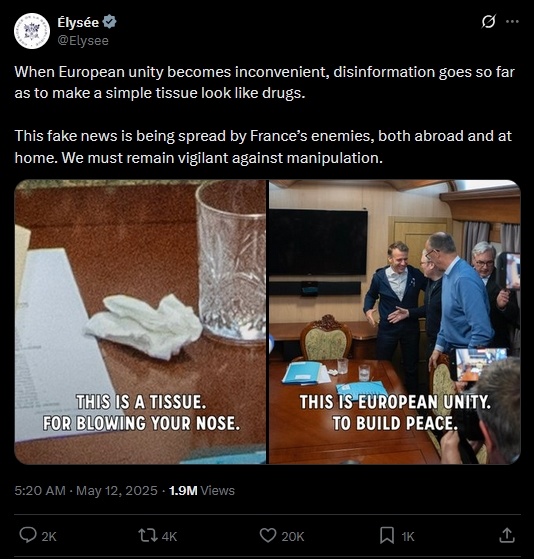Click the blue verified badge
This screenshot has height=559, width=534.
[x=109, y=22]
